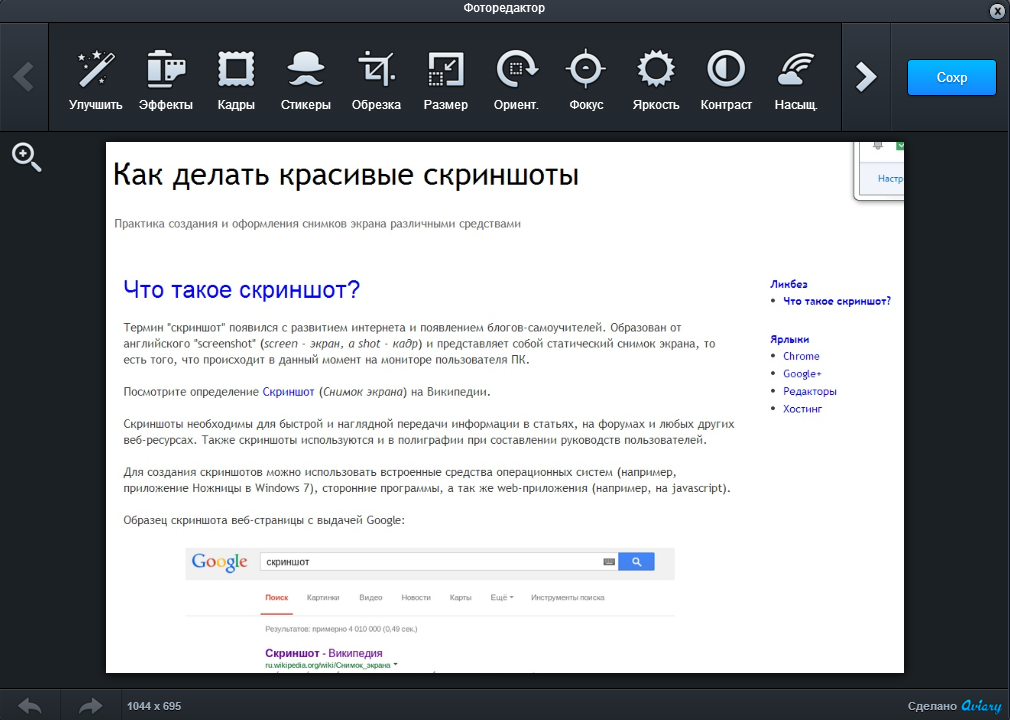Image resolution: width=1010 pixels, height=720 pixels.
Task: Click Скриншот - Википедия search result
Action: pyautogui.click(x=324, y=653)
